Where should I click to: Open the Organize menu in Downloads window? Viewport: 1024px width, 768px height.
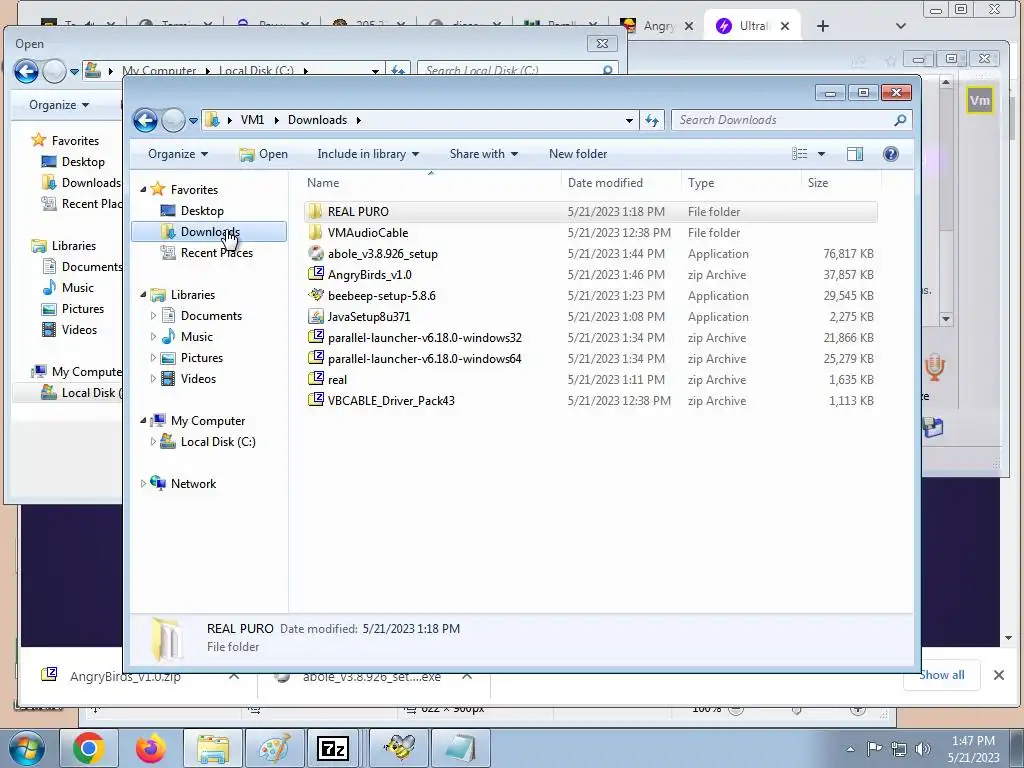point(178,154)
